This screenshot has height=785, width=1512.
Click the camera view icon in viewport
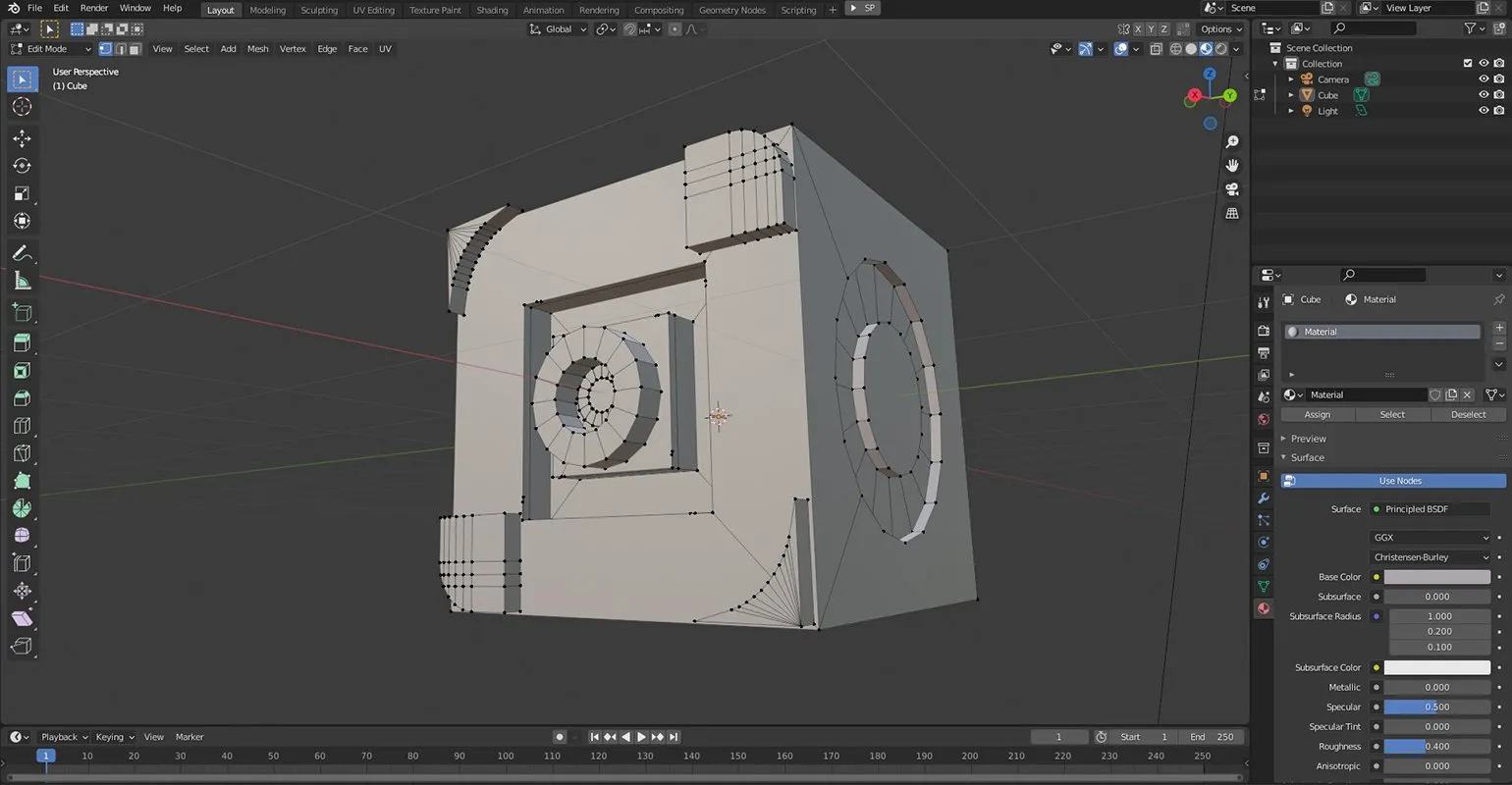[1232, 189]
